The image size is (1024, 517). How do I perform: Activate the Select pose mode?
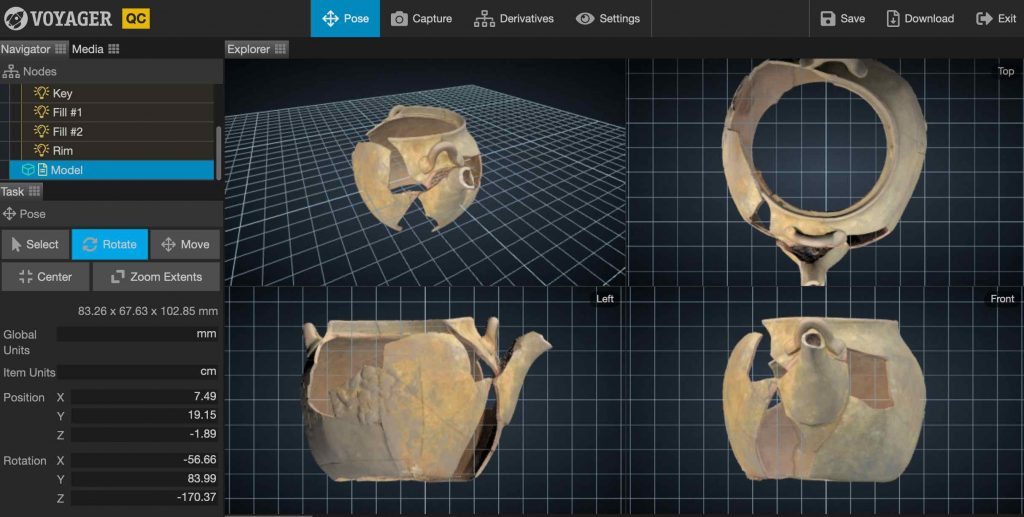35,244
